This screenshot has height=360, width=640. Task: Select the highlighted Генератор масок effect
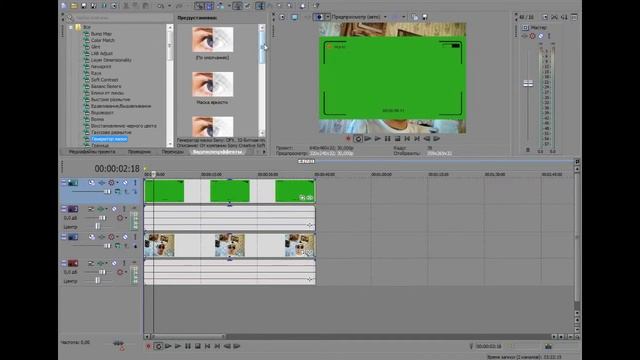pyautogui.click(x=109, y=139)
